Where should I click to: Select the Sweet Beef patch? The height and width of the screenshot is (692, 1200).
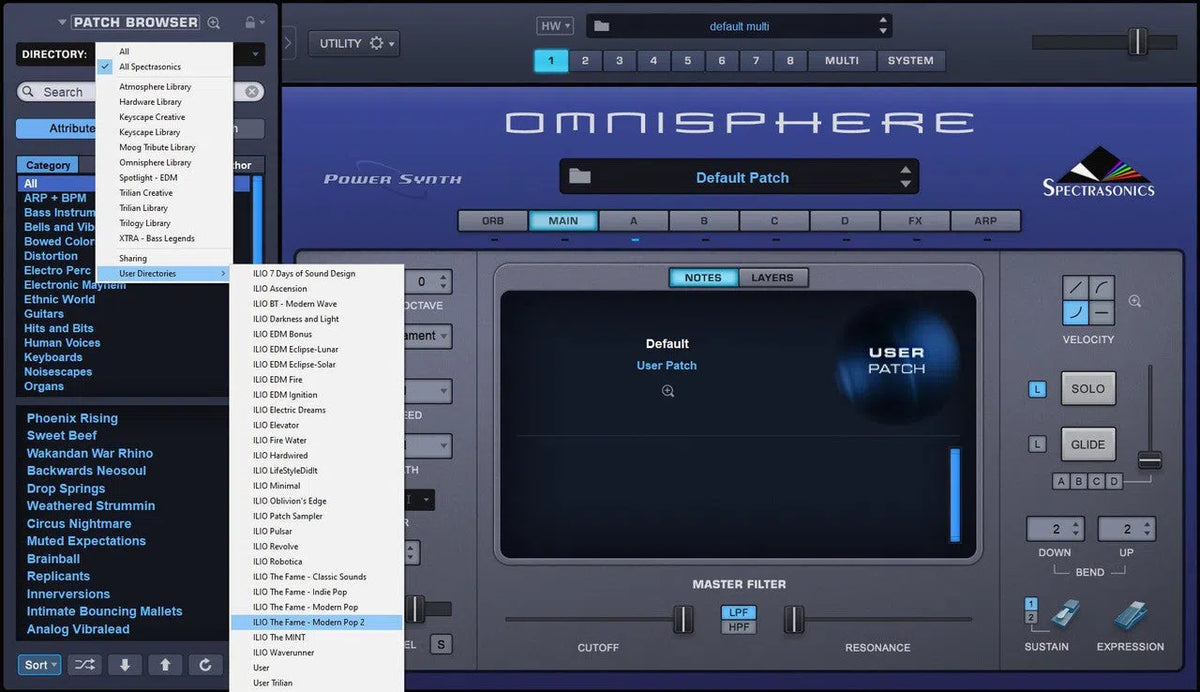(62, 436)
